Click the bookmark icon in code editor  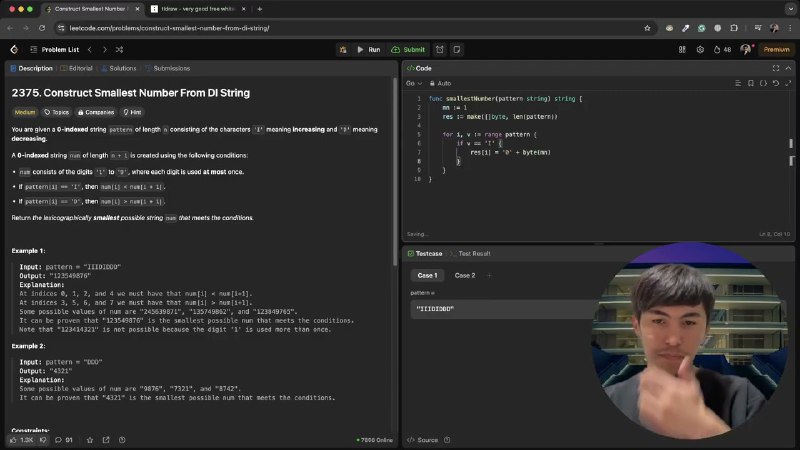751,83
